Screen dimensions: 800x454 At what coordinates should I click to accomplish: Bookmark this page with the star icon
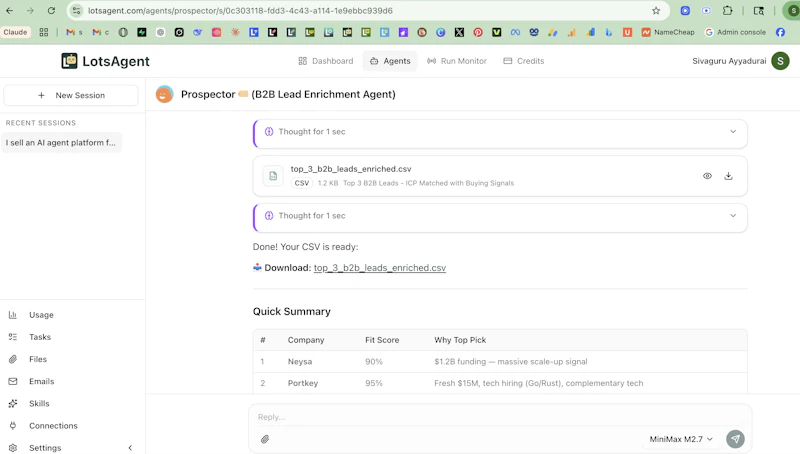[656, 11]
